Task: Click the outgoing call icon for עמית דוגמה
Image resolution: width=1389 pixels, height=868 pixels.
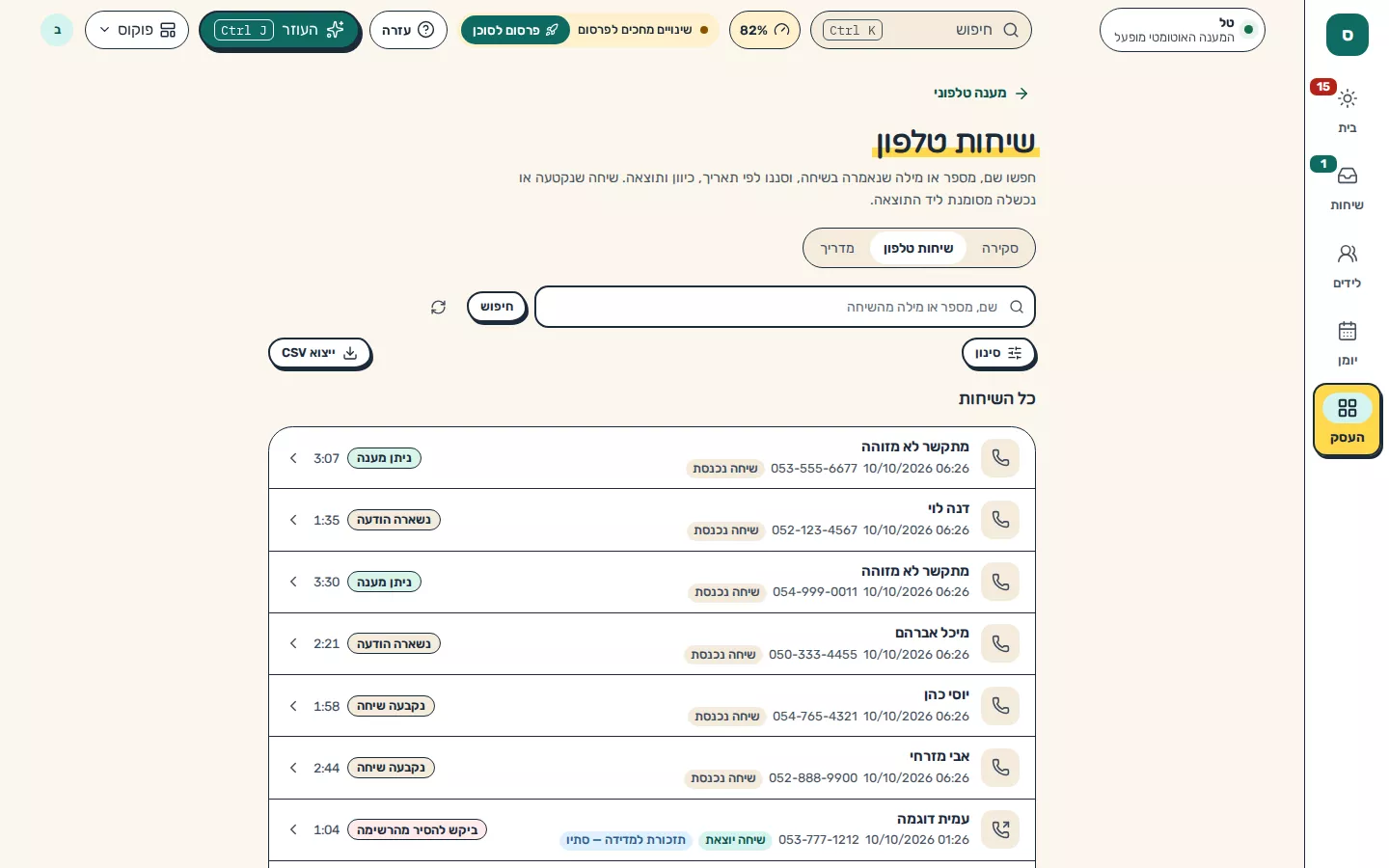Action: click(x=1000, y=829)
